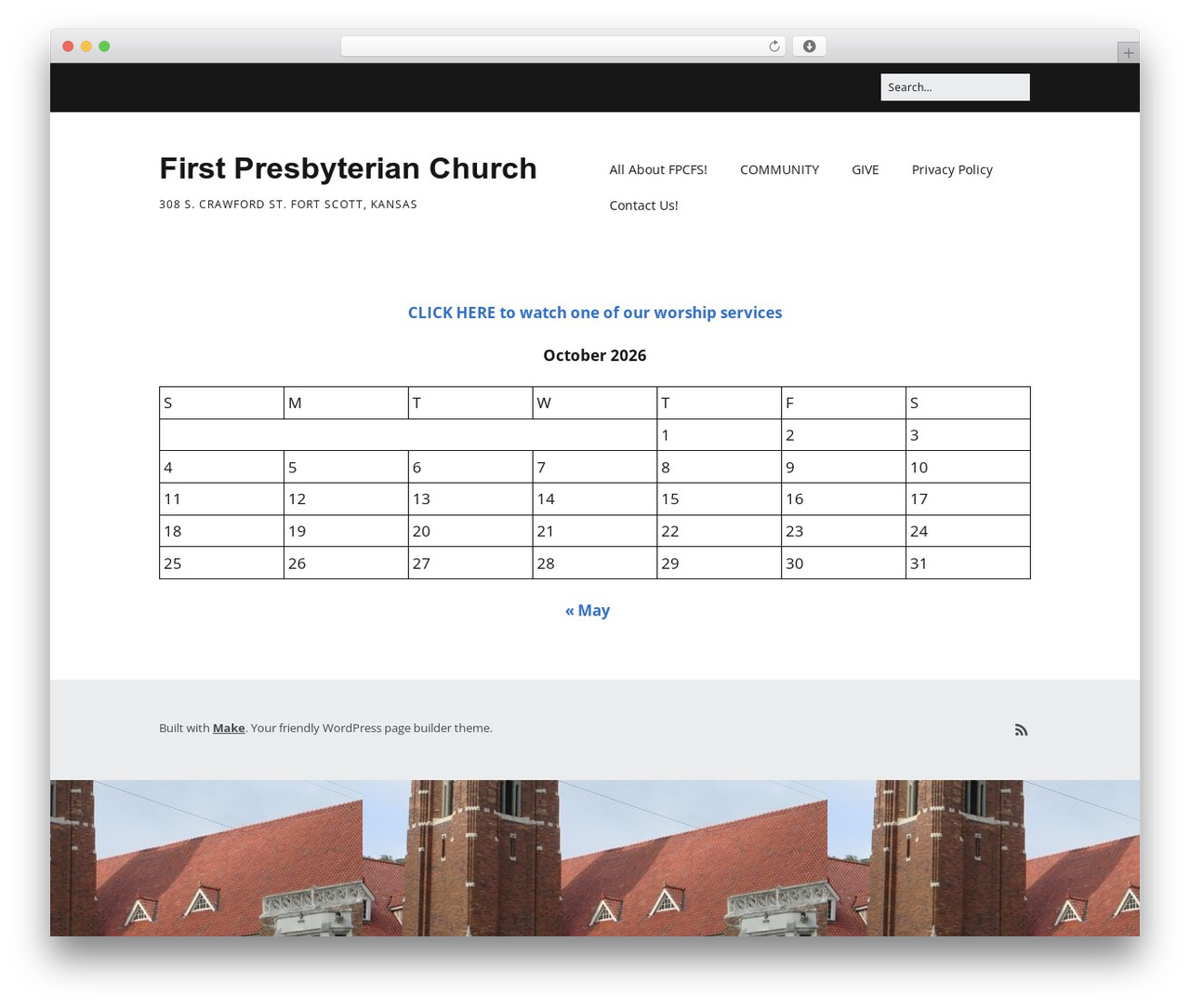Open the RSS feed icon in footer

pos(1021,730)
